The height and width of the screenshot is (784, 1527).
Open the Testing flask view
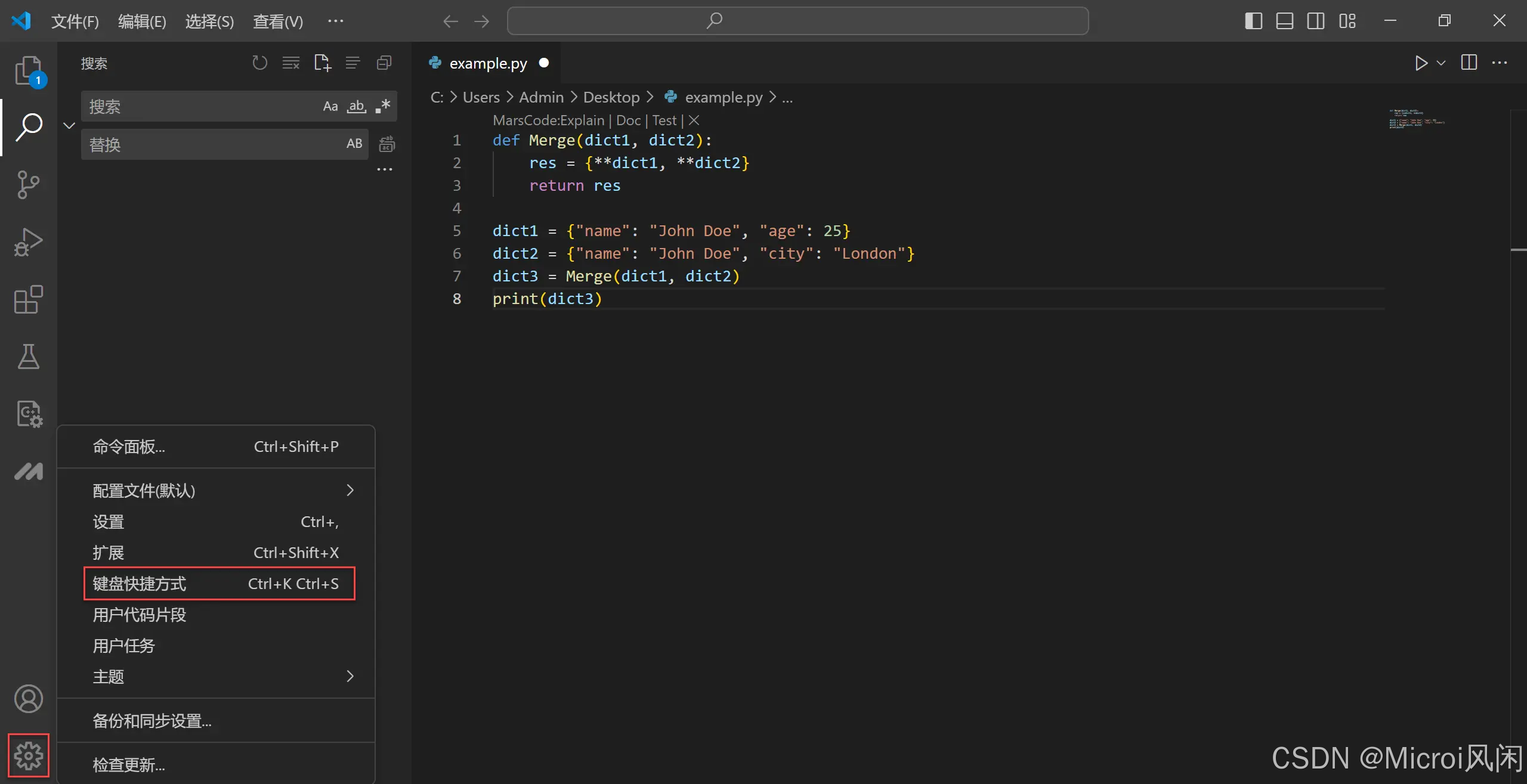[28, 356]
